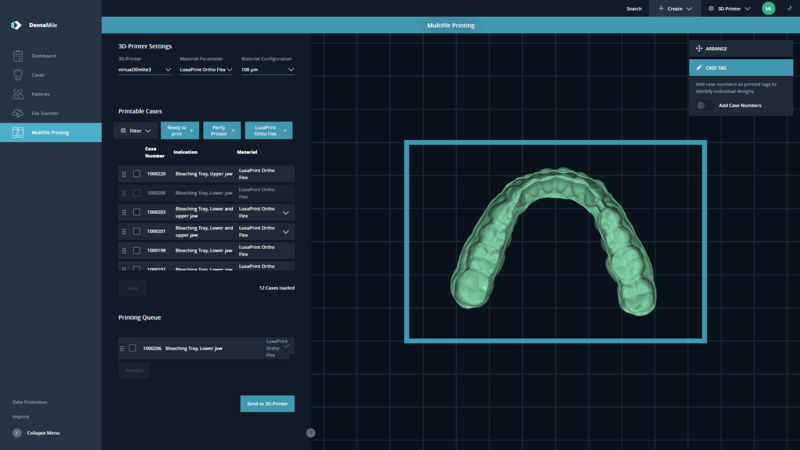Open the Material Configuration 100 µm dropdown
The width and height of the screenshot is (800, 450).
click(x=268, y=69)
